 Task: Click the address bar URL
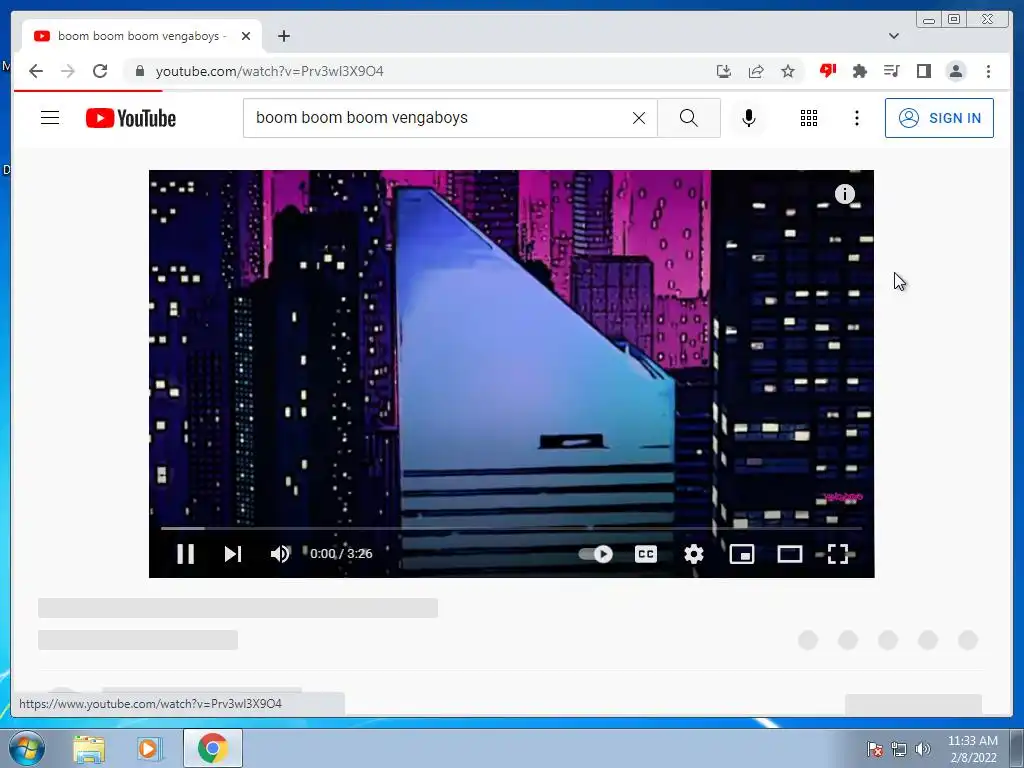[x=270, y=71]
